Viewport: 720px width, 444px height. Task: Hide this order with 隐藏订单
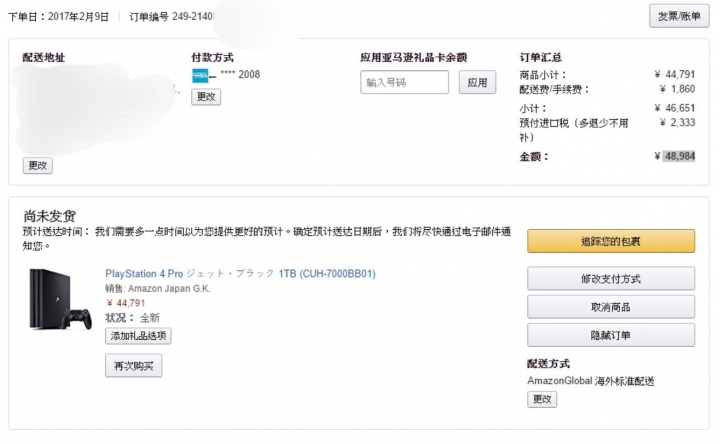tap(611, 335)
